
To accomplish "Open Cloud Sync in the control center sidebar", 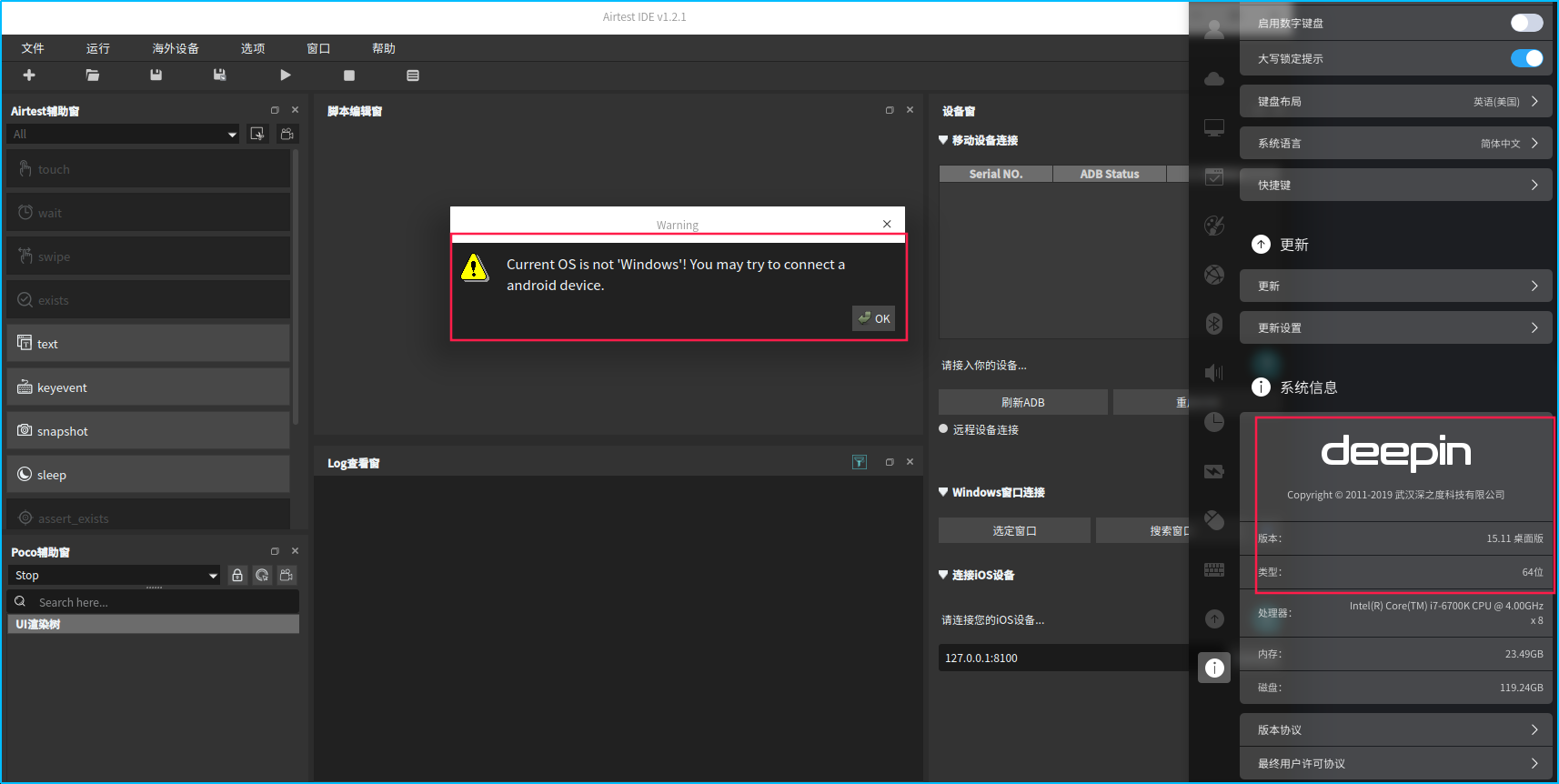I will point(1214,79).
